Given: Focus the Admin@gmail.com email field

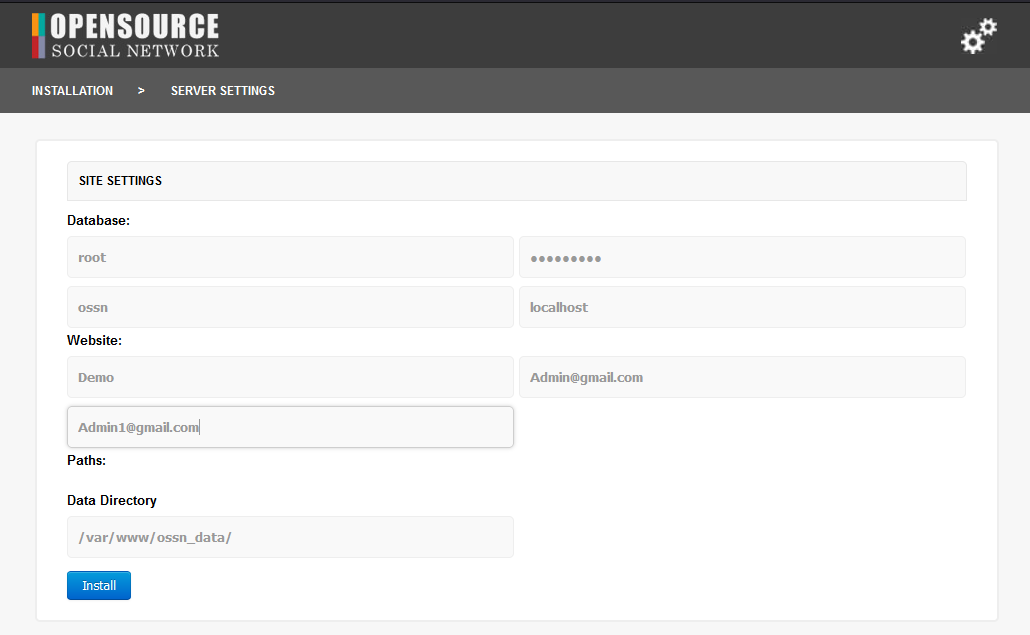Looking at the screenshot, I should pos(742,377).
